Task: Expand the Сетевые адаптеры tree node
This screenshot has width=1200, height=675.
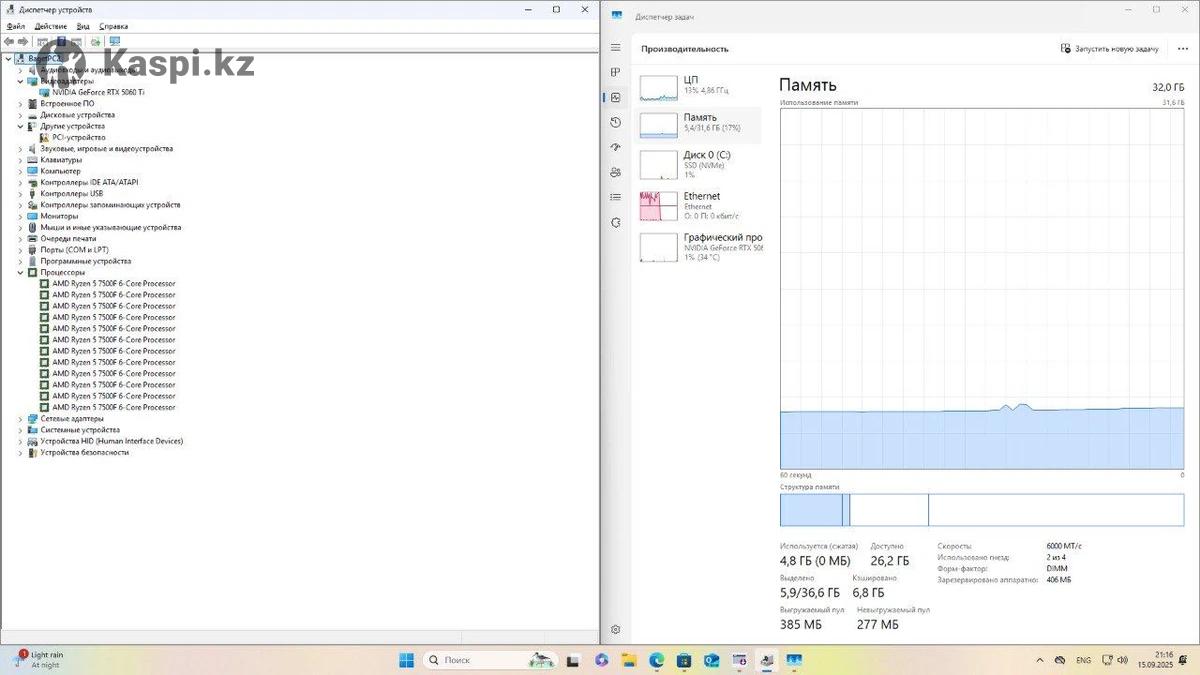Action: (20, 418)
